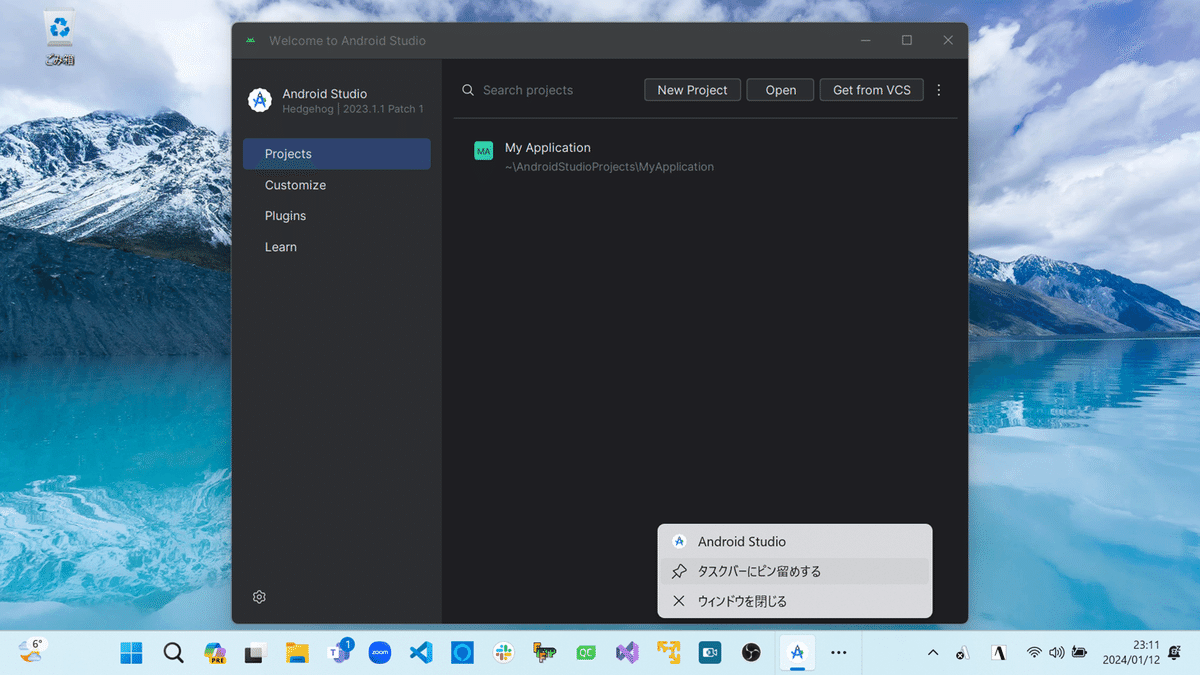Click the X icon beside ウィンドウを閉じる

(x=679, y=601)
